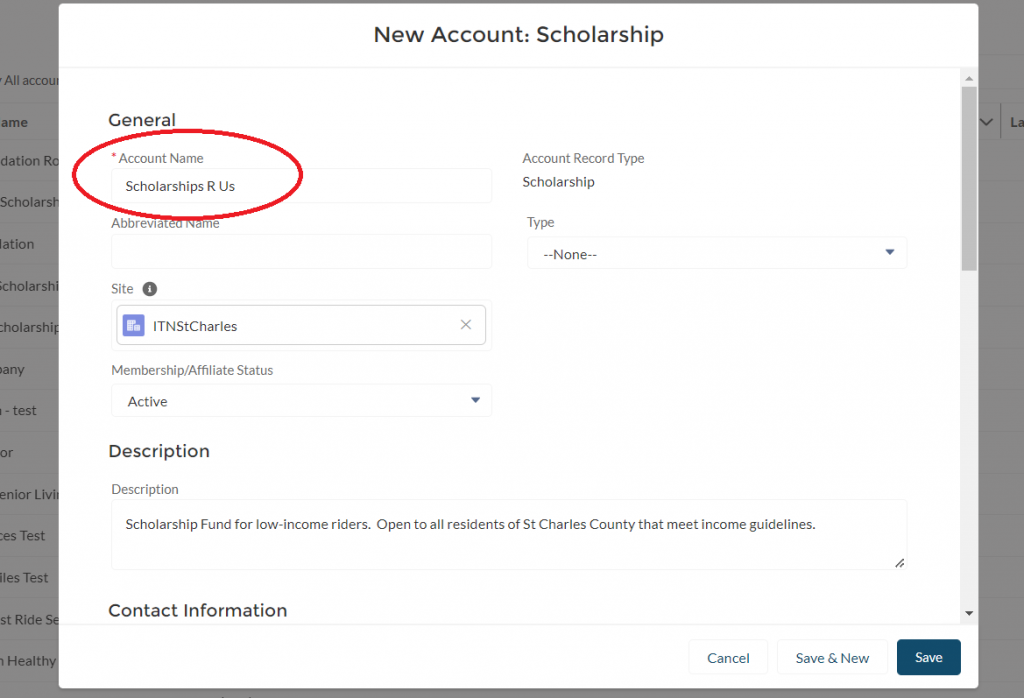This screenshot has height=698, width=1024.
Task: Click the General section heading
Action: pyautogui.click(x=142, y=120)
